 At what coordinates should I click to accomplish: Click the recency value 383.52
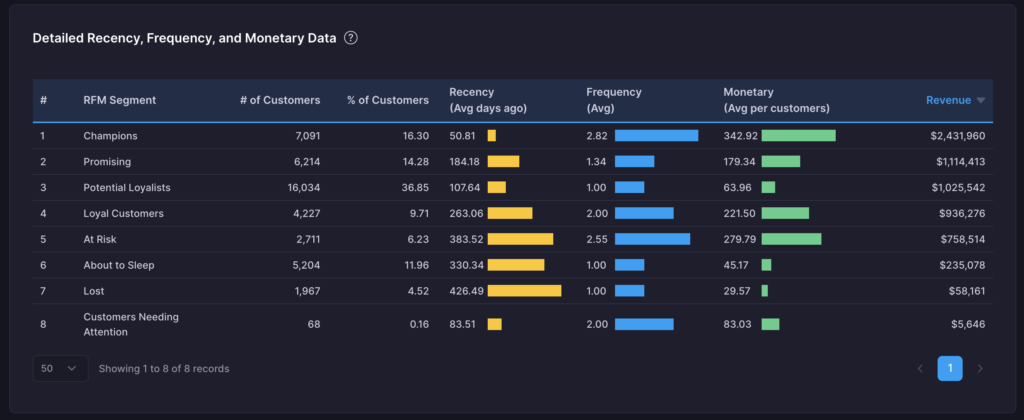[x=466, y=239]
